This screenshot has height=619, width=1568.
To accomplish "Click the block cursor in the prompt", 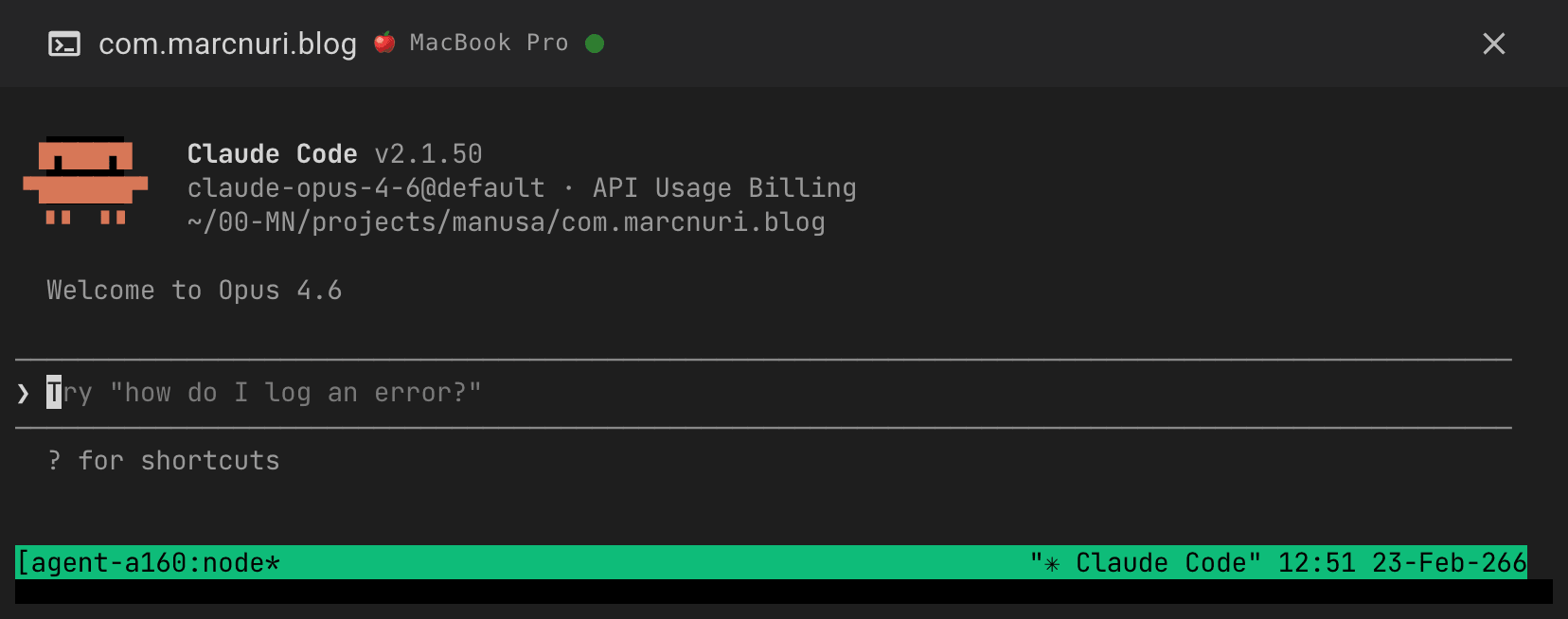I will (52, 391).
